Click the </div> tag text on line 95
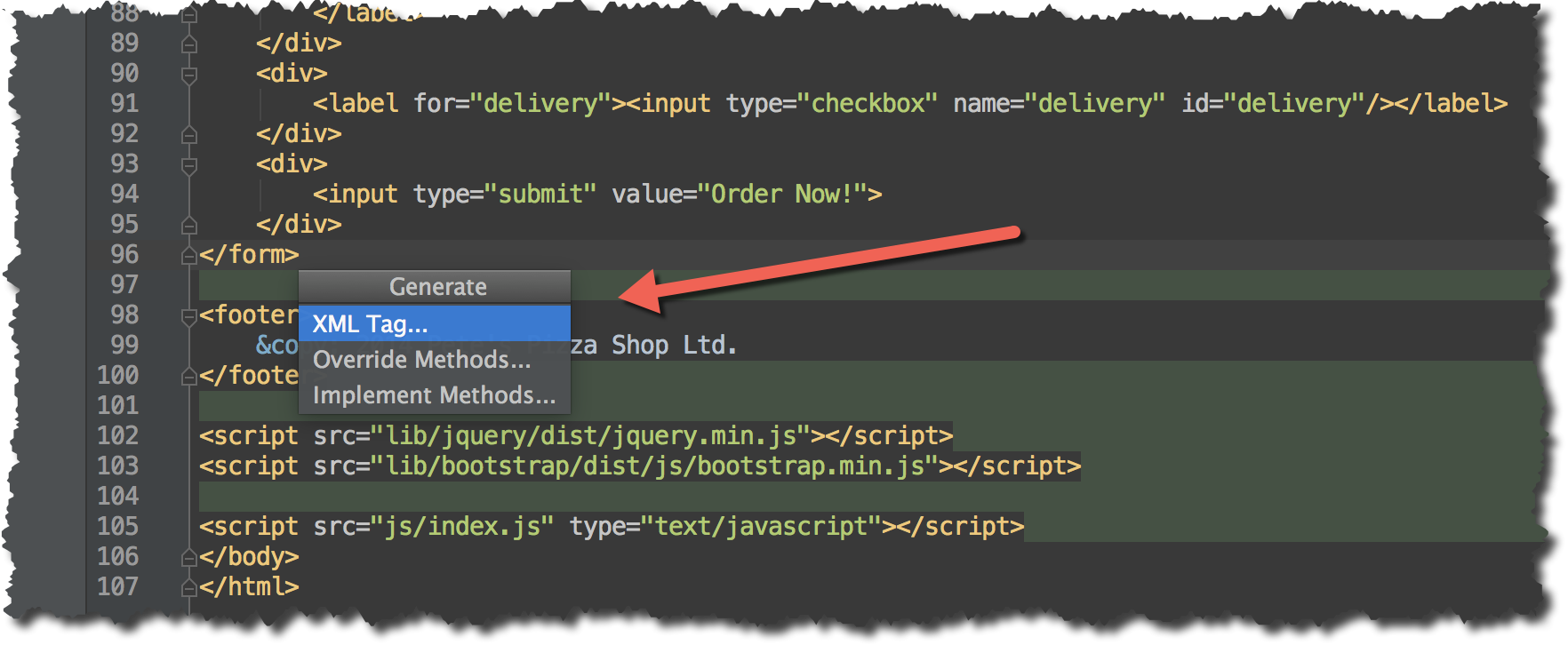Viewport: 1568px width, 645px height. coord(299,224)
